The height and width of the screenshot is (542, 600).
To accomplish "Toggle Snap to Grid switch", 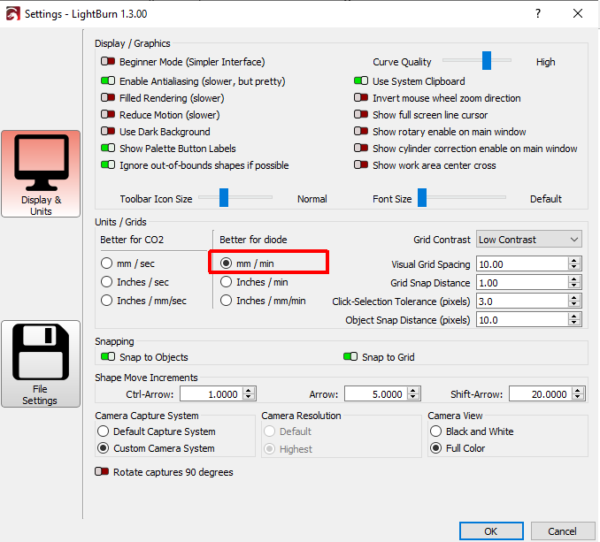I will pos(350,357).
